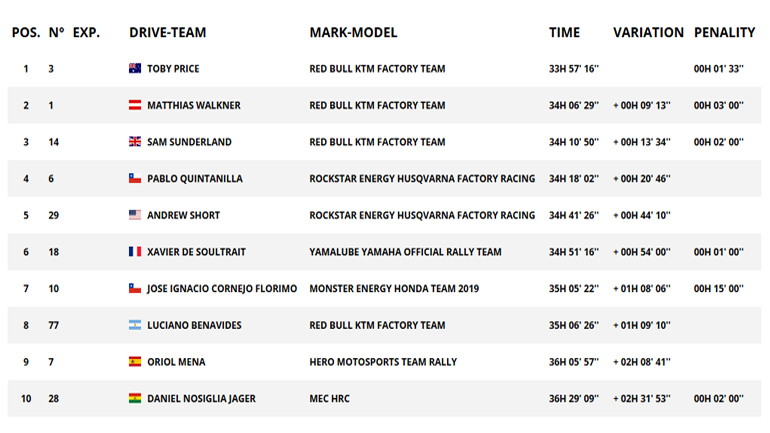The image size is (770, 433).
Task: Click the PENALITY column header
Action: (724, 32)
